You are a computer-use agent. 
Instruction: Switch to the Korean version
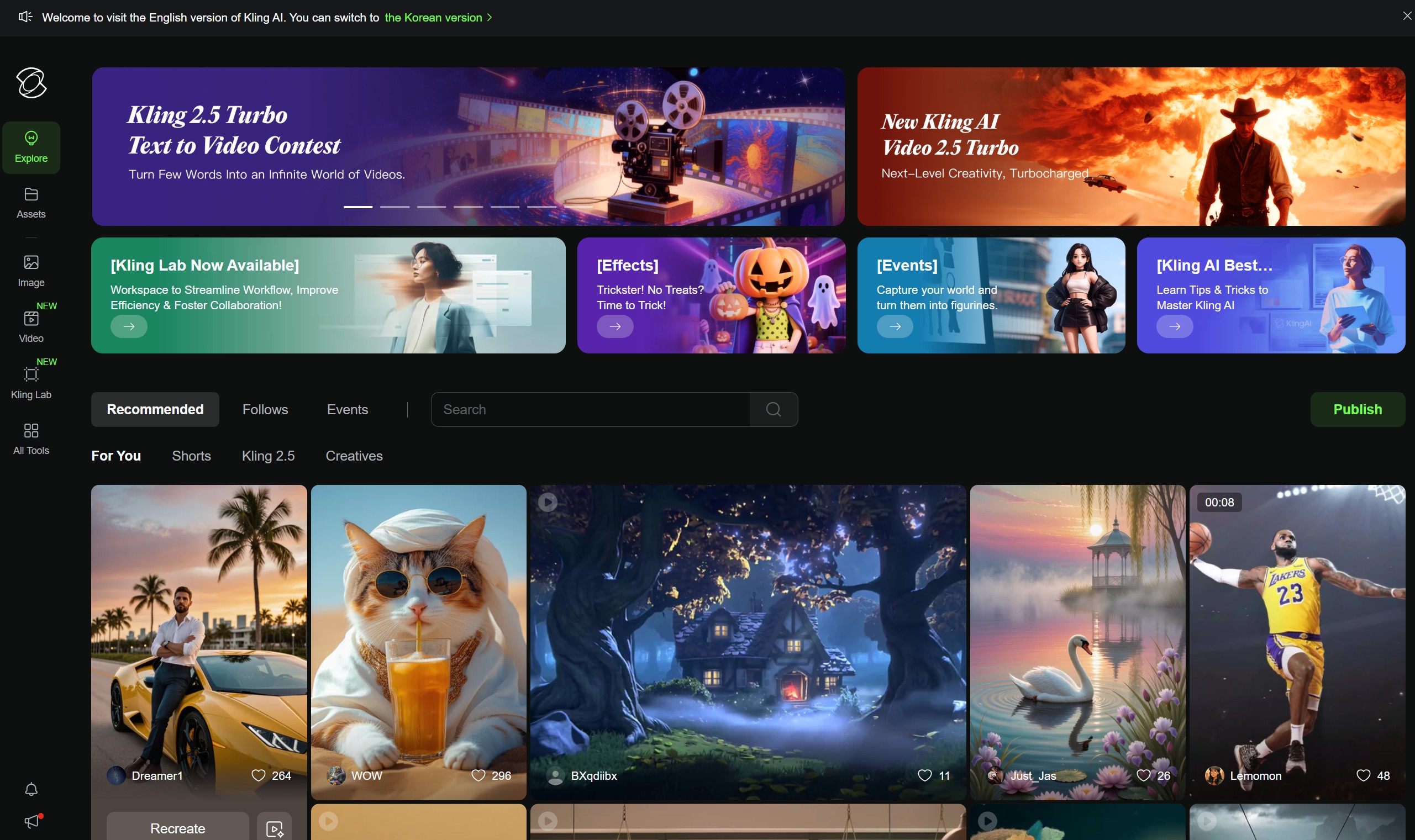click(x=433, y=18)
